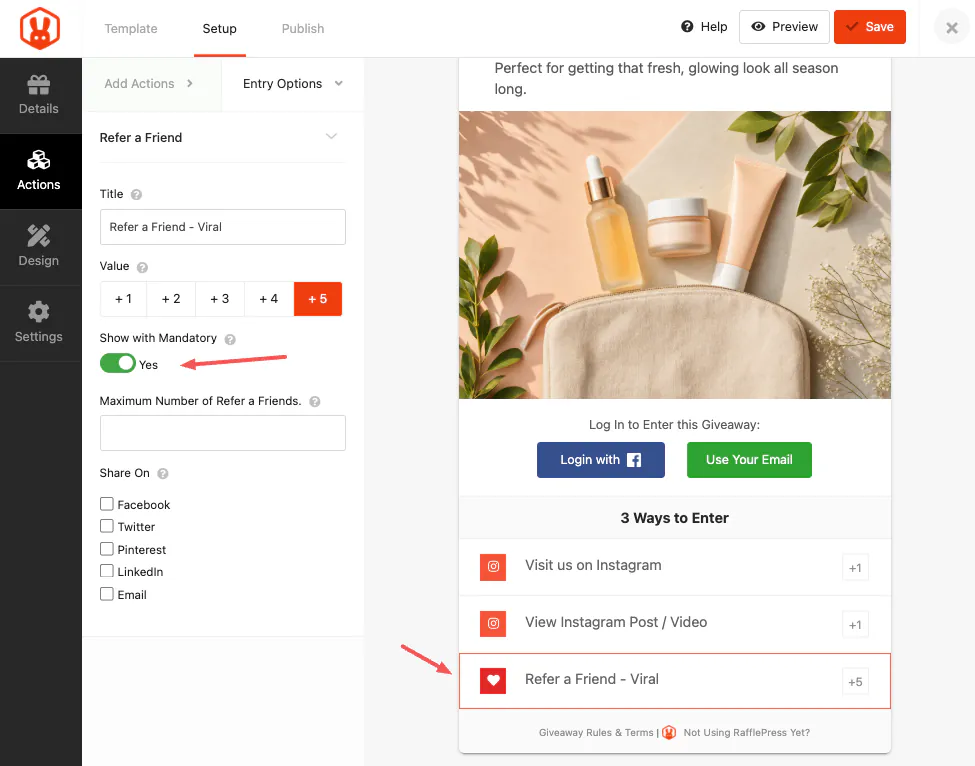Open the Settings gear sidebar section
This screenshot has height=766, width=975.
pyautogui.click(x=39, y=323)
